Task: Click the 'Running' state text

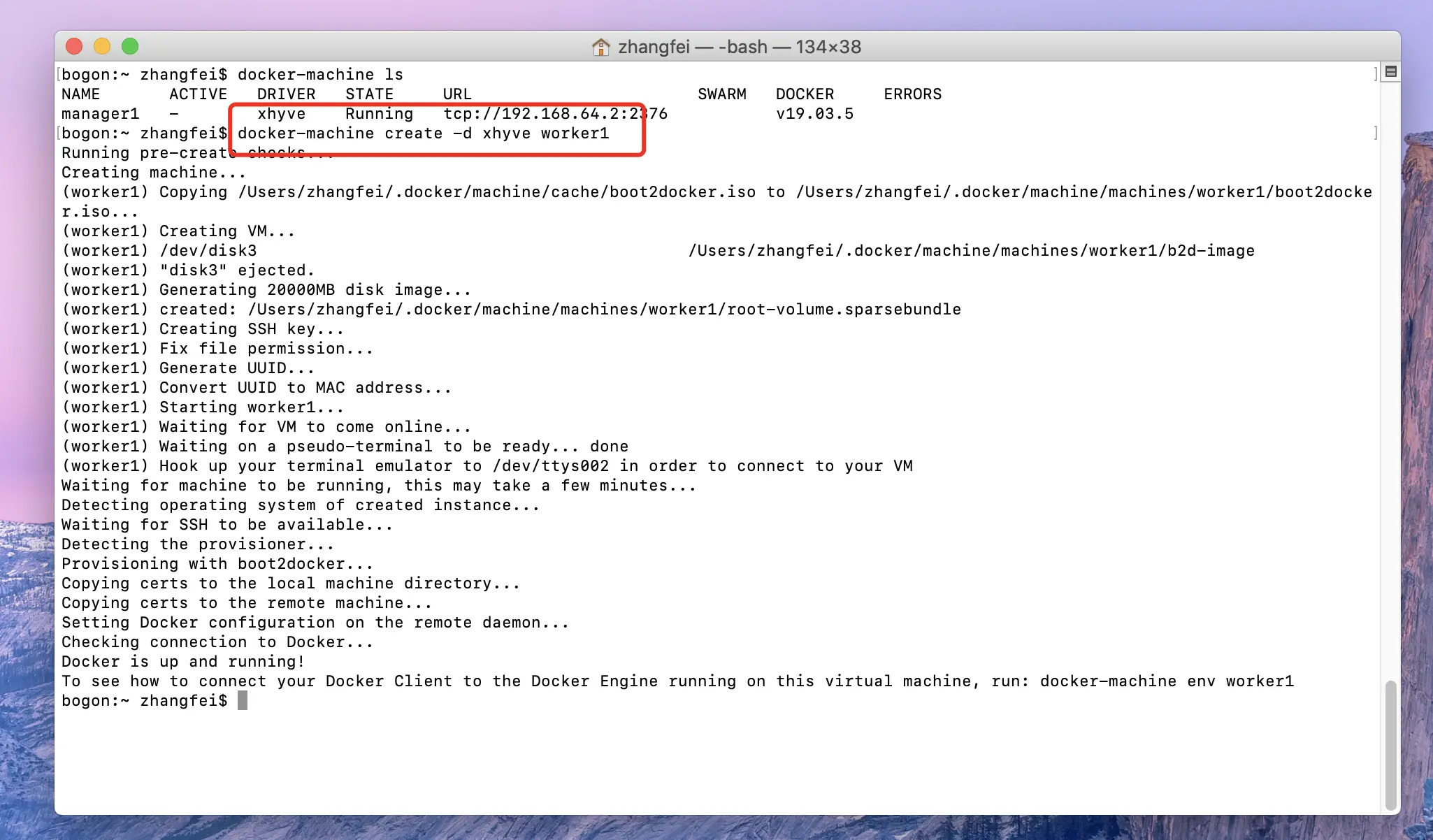Action: (x=379, y=113)
